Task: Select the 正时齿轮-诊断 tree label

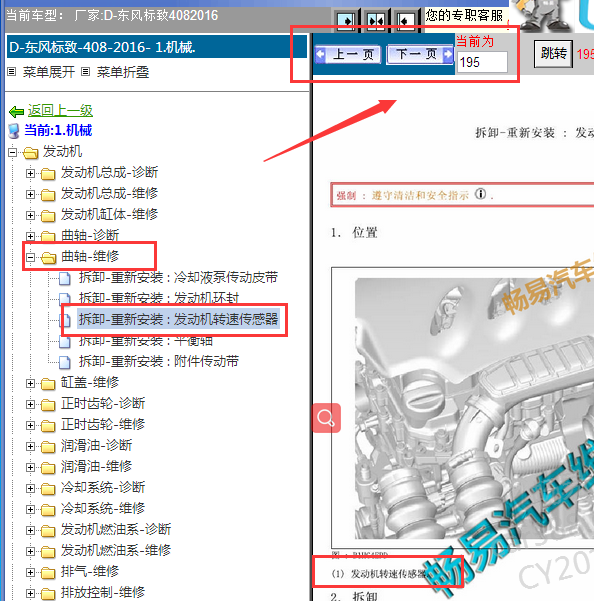Action: click(x=103, y=403)
